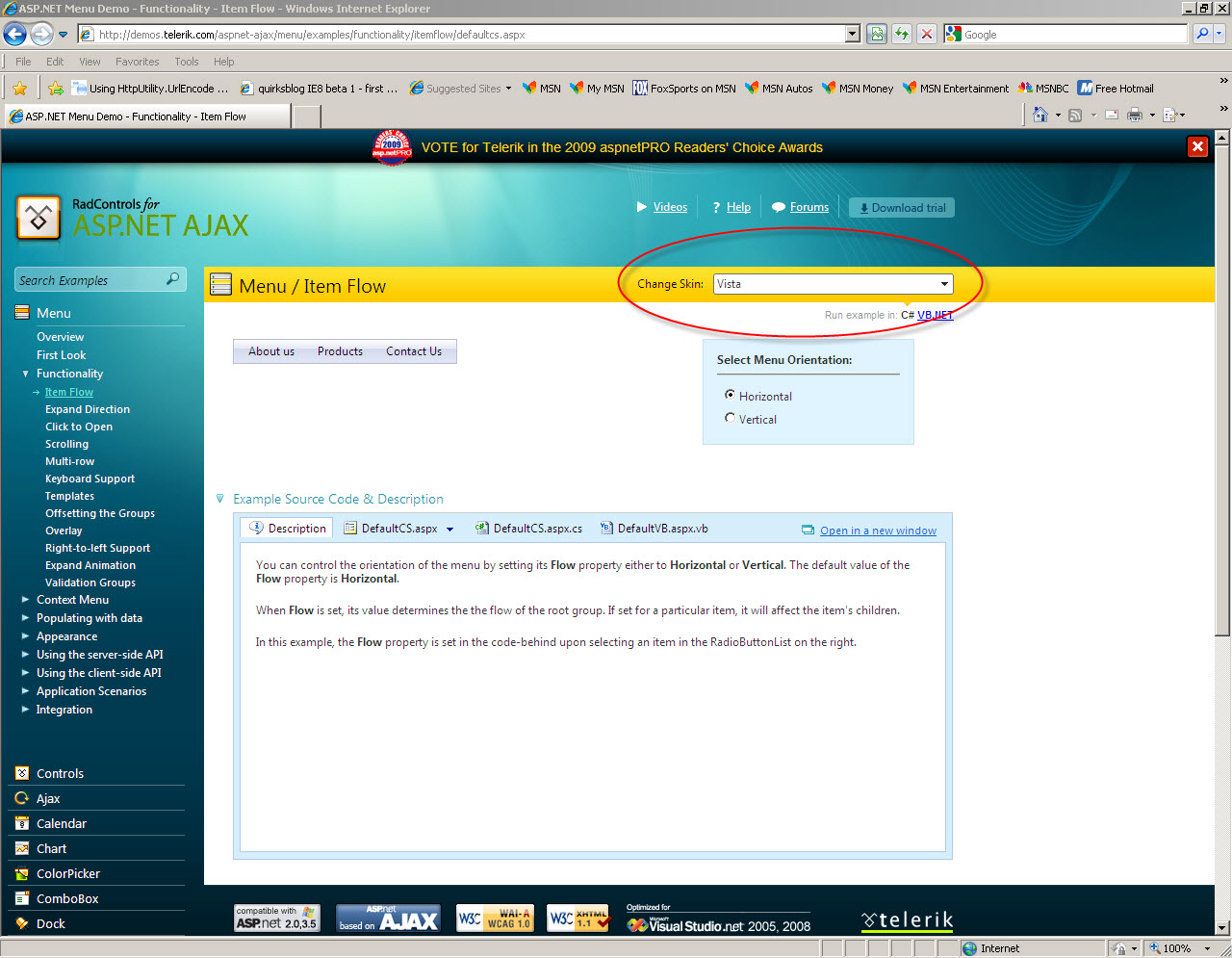Open the MSN Money favorites link
Screen dimensions: 1232x958
(x=857, y=89)
